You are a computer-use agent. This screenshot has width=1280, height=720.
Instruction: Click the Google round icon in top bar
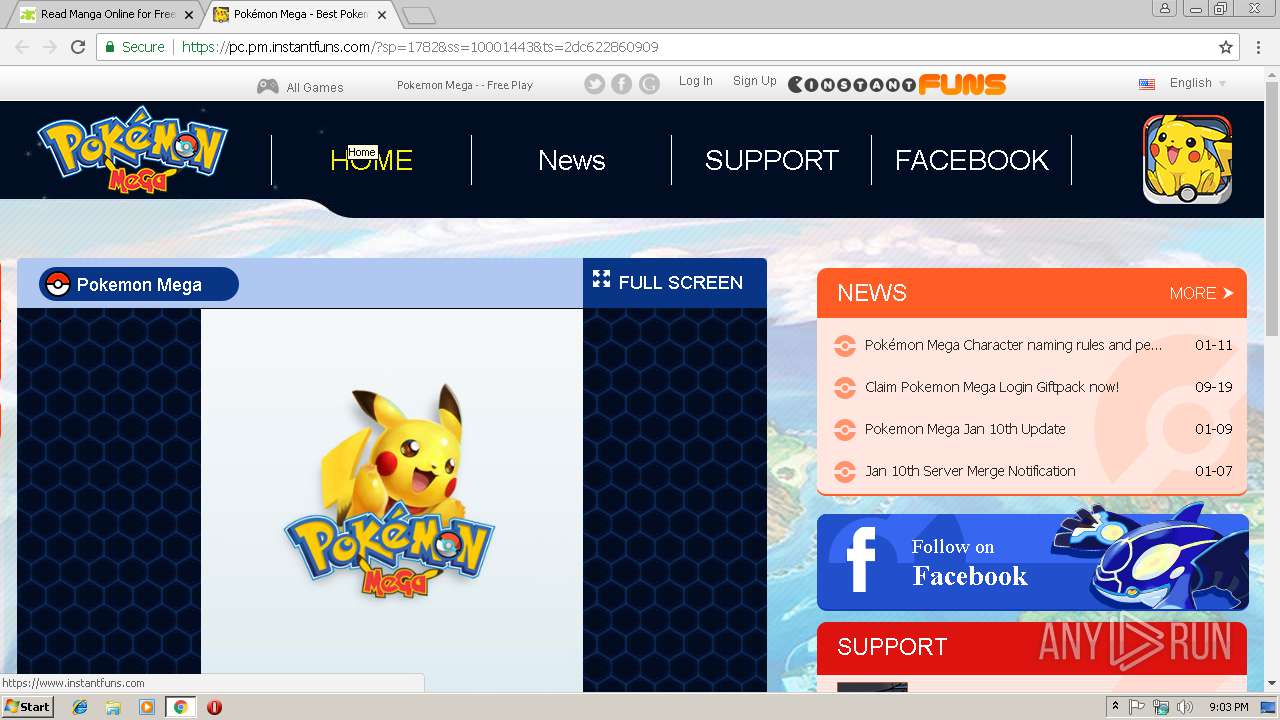(650, 84)
